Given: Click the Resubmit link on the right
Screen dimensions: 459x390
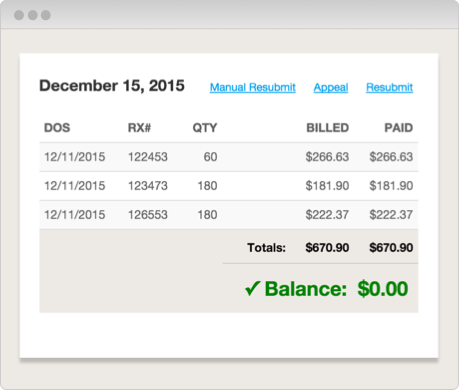Looking at the screenshot, I should click(389, 87).
